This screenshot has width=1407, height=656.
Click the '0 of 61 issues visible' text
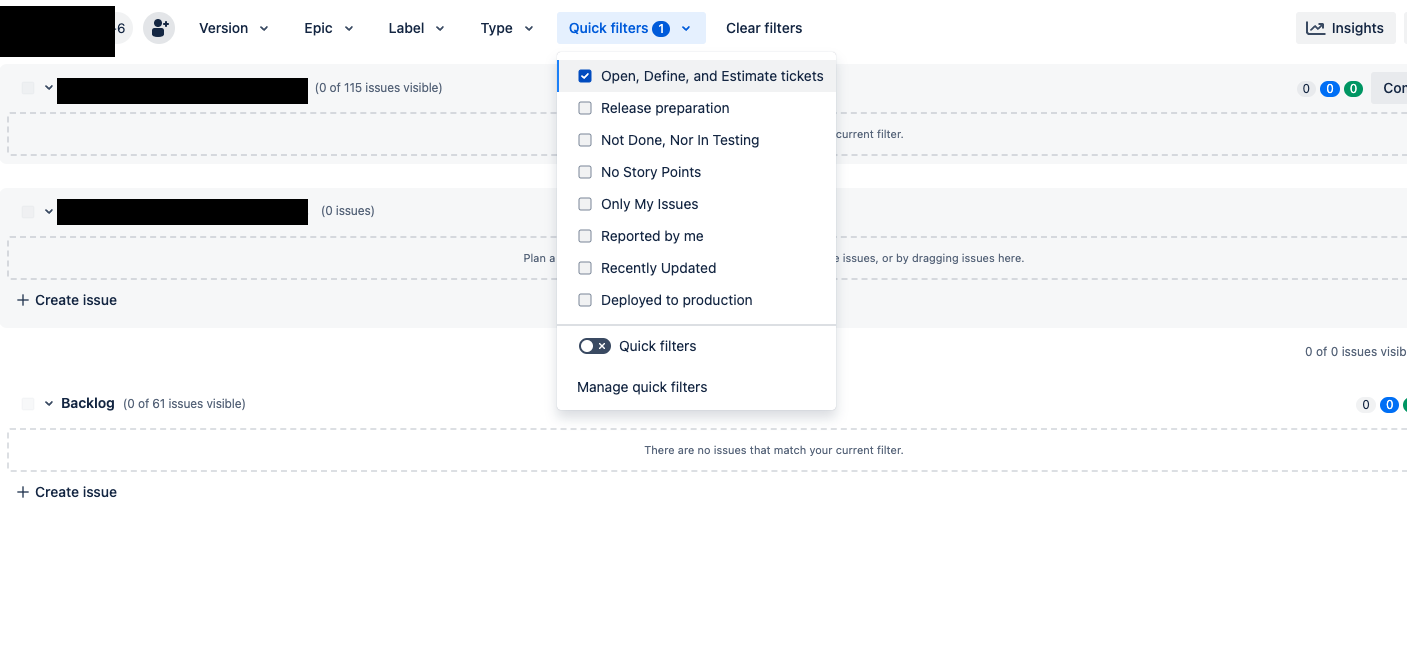click(x=184, y=404)
